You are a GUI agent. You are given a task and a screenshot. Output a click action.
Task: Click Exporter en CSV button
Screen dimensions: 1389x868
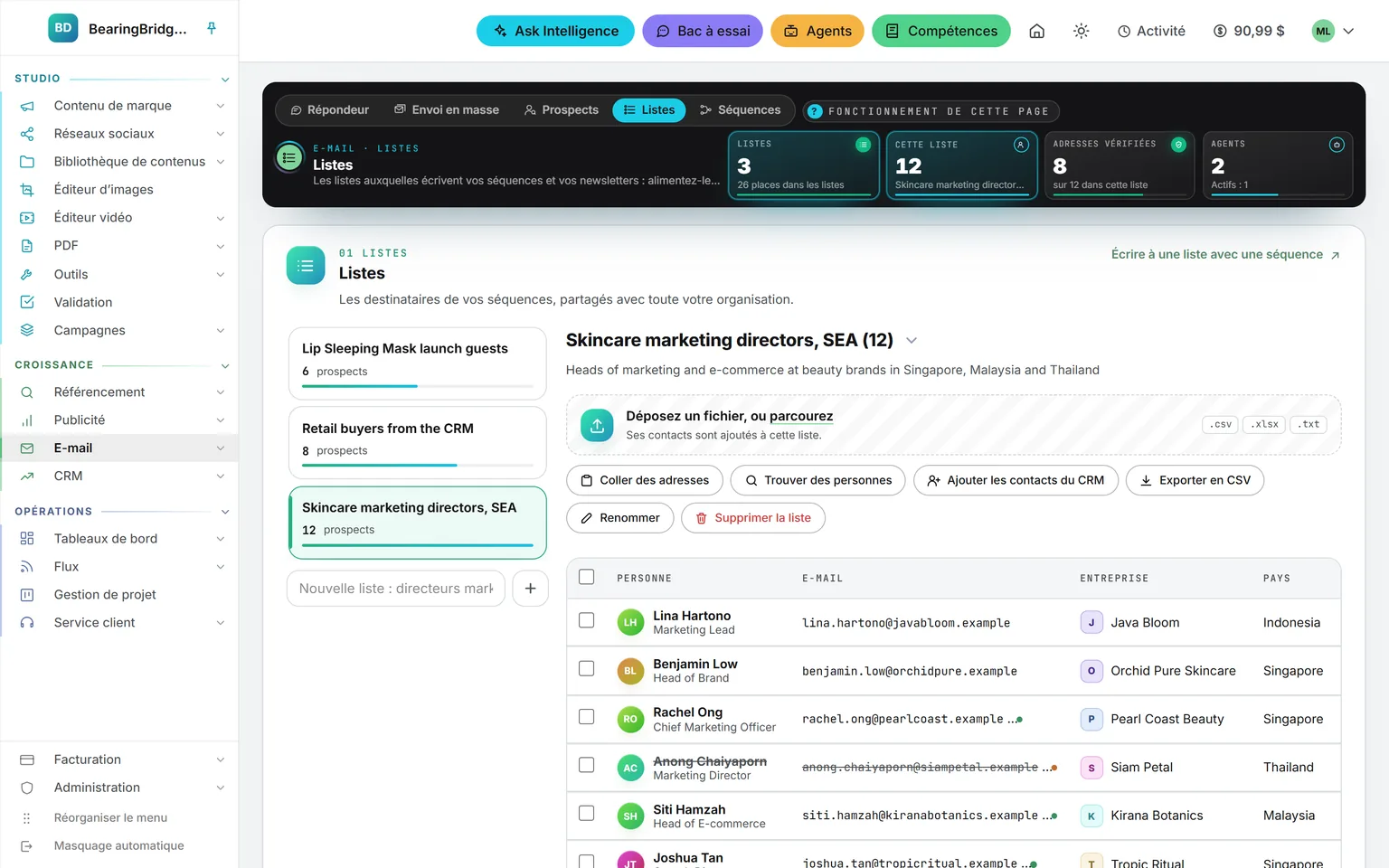1195,480
